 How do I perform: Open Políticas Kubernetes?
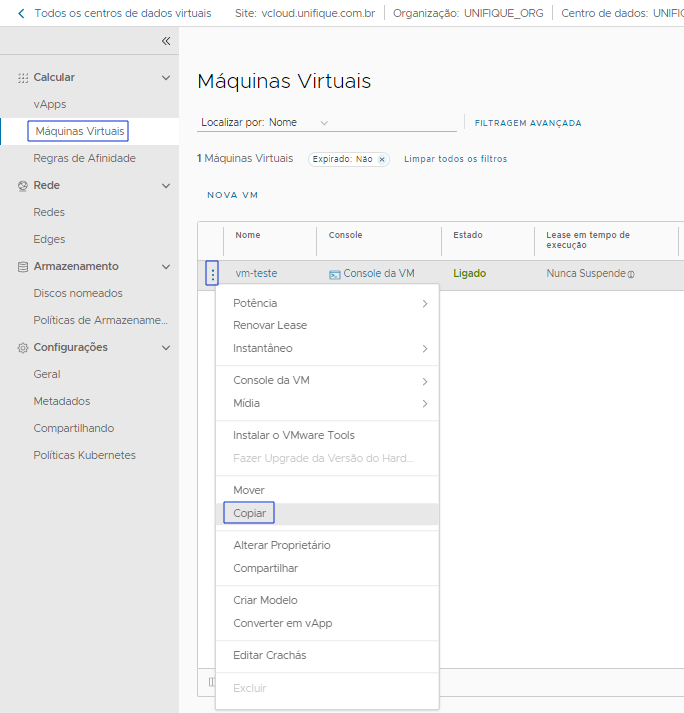pyautogui.click(x=85, y=456)
